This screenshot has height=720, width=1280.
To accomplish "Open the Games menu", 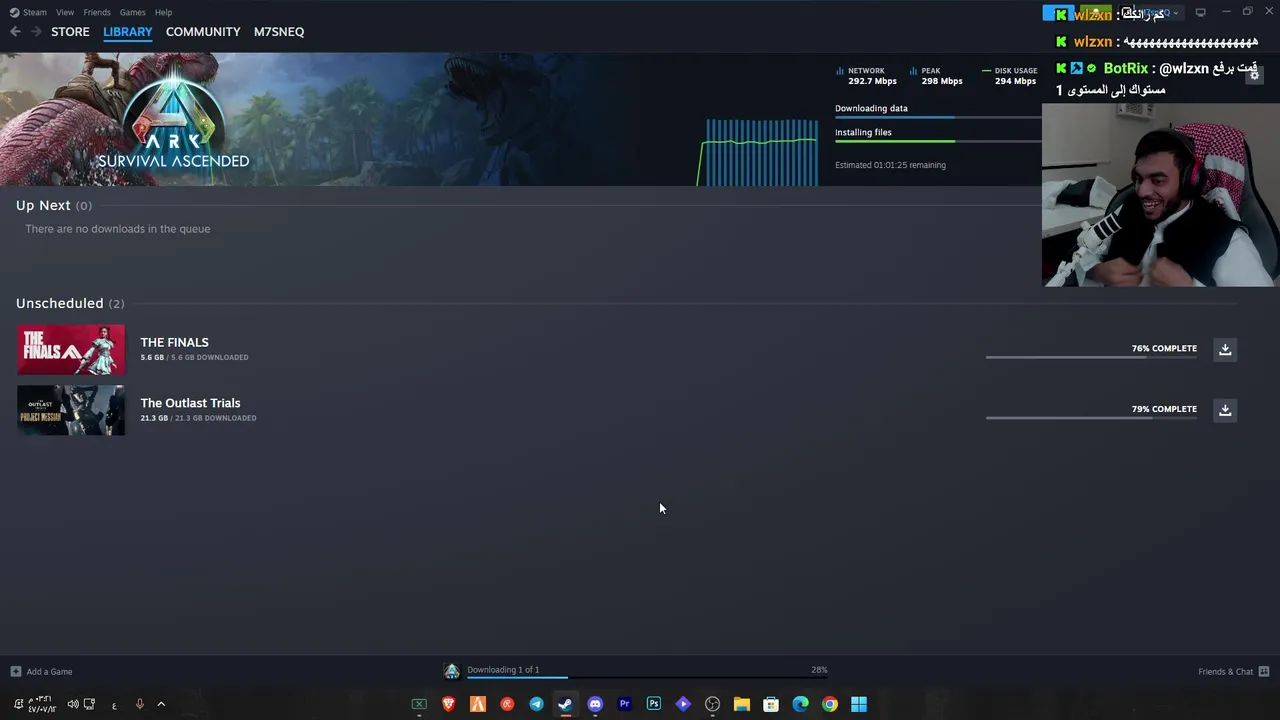I will coord(132,12).
